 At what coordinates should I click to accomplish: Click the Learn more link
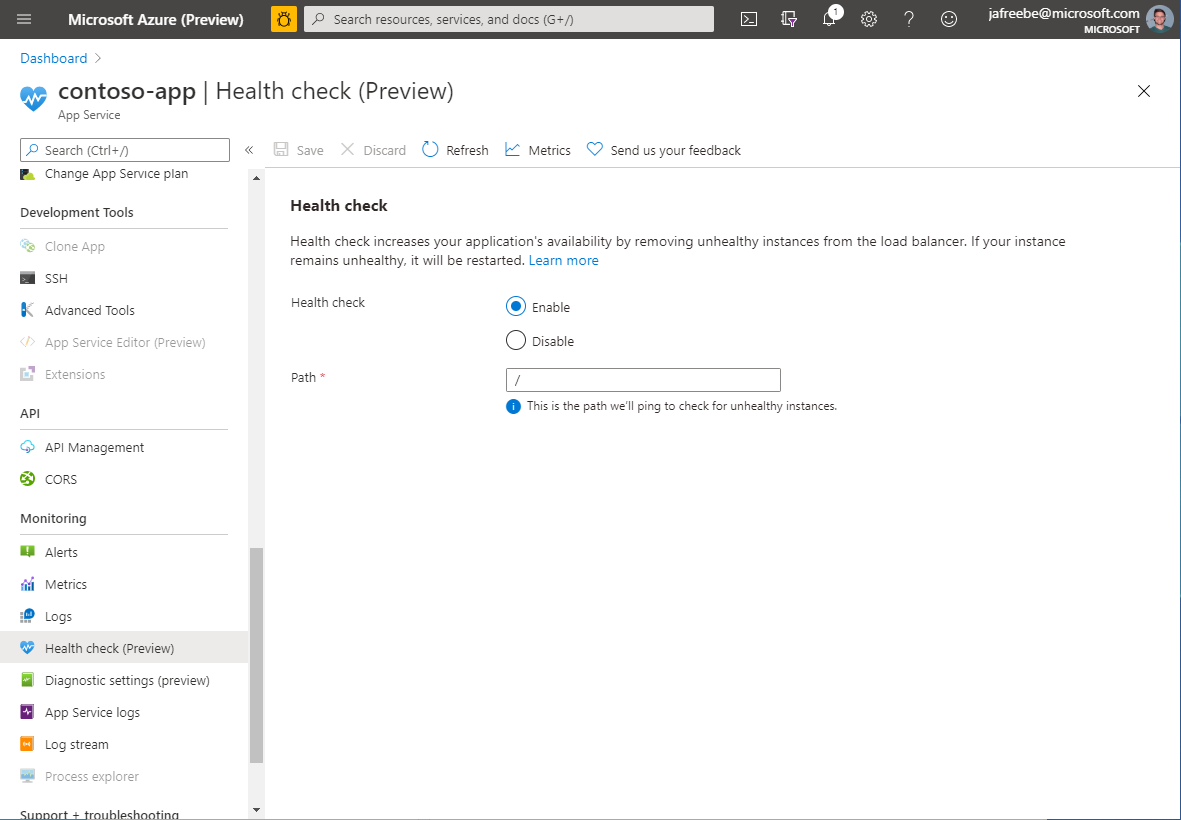pyautogui.click(x=563, y=260)
